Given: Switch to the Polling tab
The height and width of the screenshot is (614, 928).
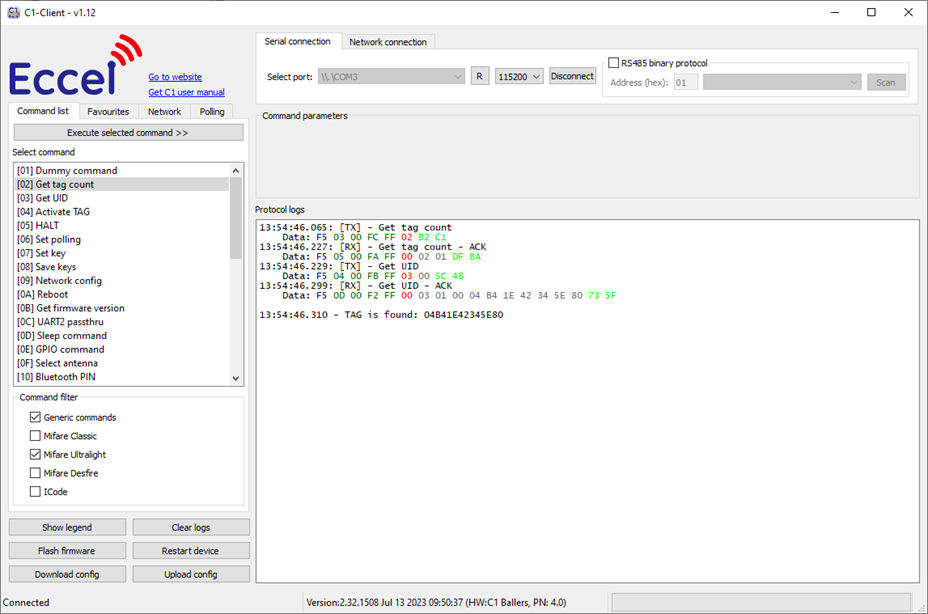Looking at the screenshot, I should click(211, 111).
